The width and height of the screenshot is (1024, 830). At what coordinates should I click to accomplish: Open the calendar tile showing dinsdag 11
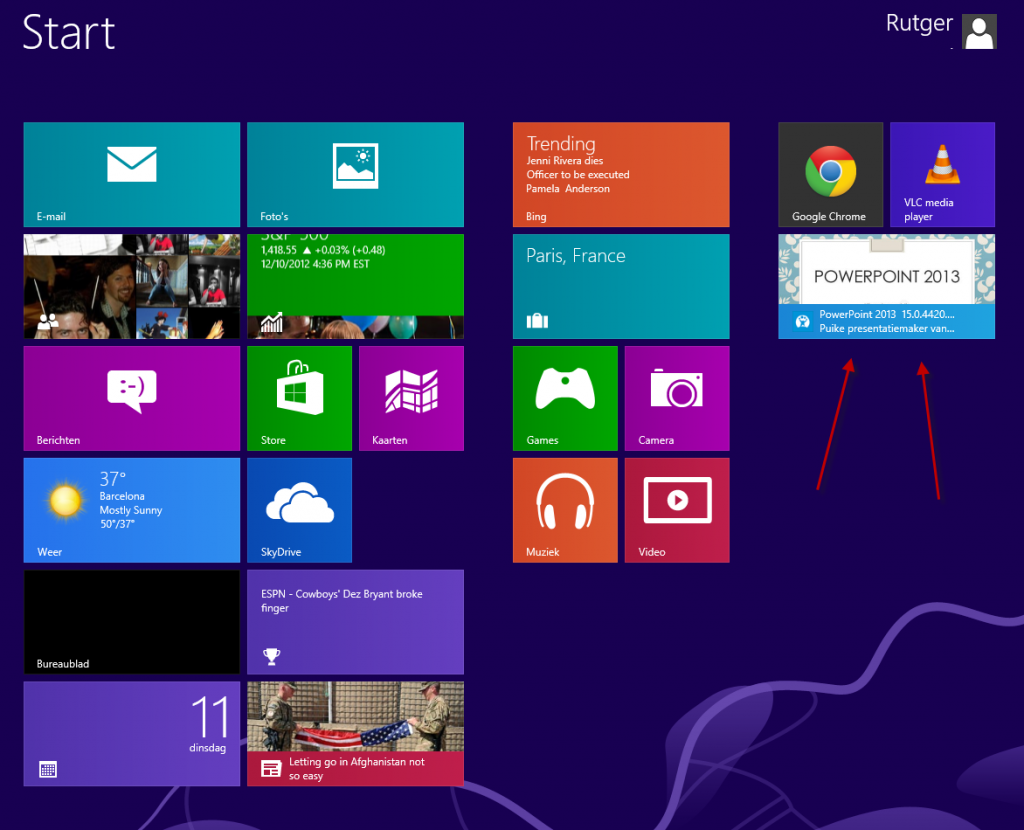(131, 733)
